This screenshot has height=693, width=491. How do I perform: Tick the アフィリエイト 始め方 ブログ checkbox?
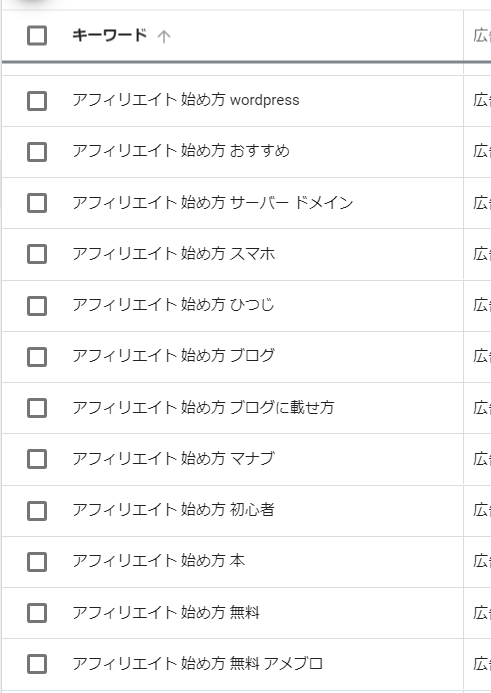tap(37, 357)
